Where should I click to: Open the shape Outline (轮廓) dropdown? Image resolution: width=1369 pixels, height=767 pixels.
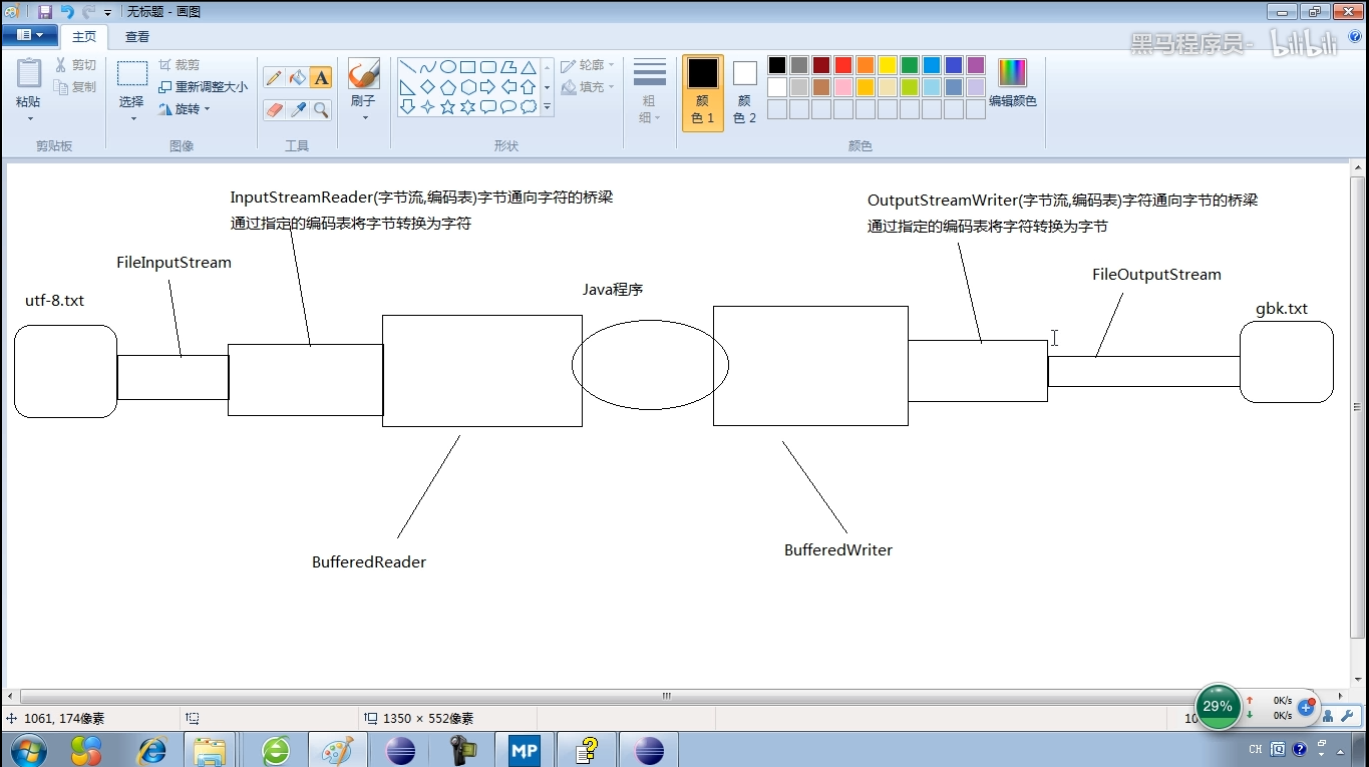click(x=588, y=65)
